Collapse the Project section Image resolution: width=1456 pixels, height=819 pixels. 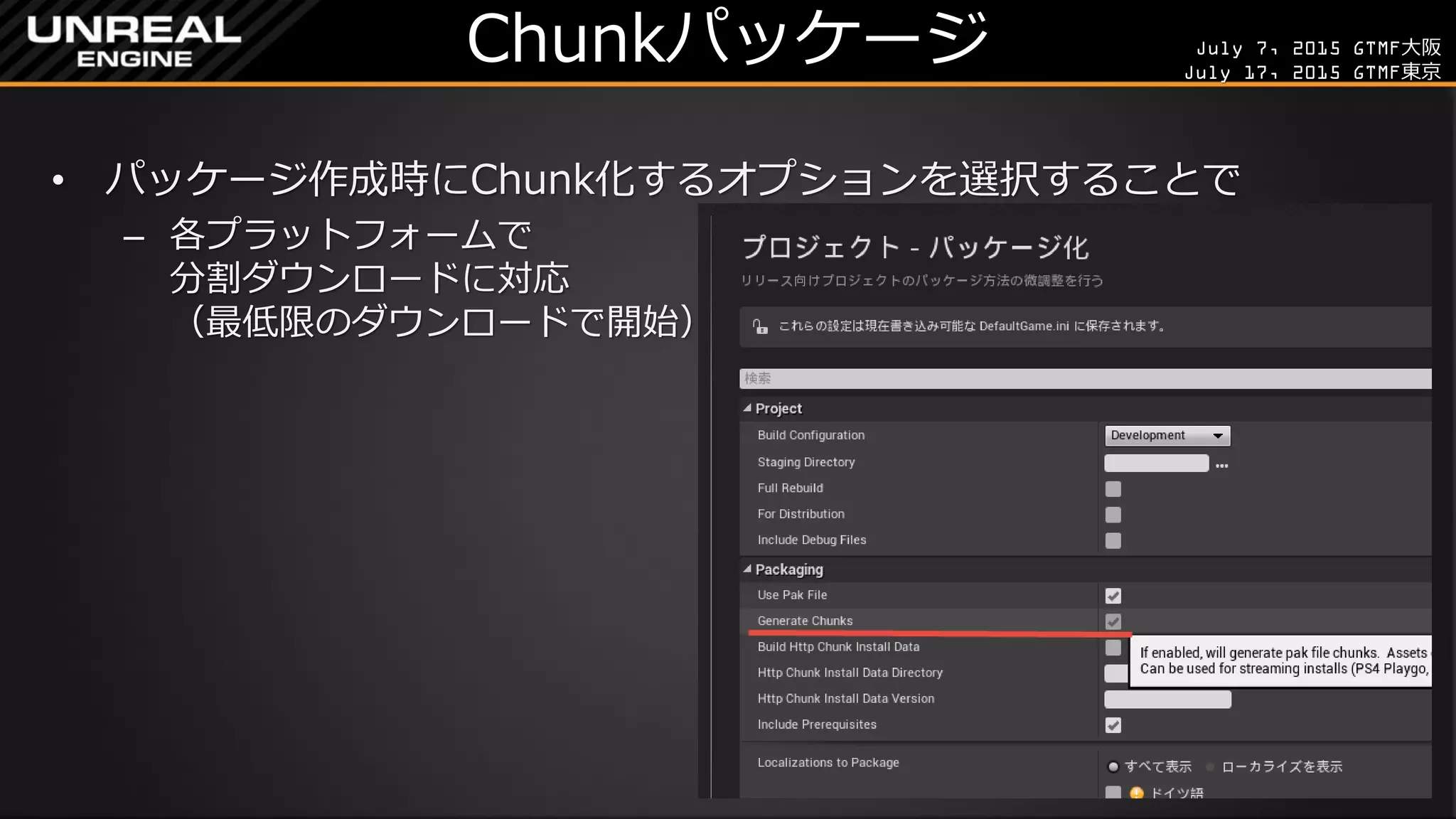(x=747, y=408)
